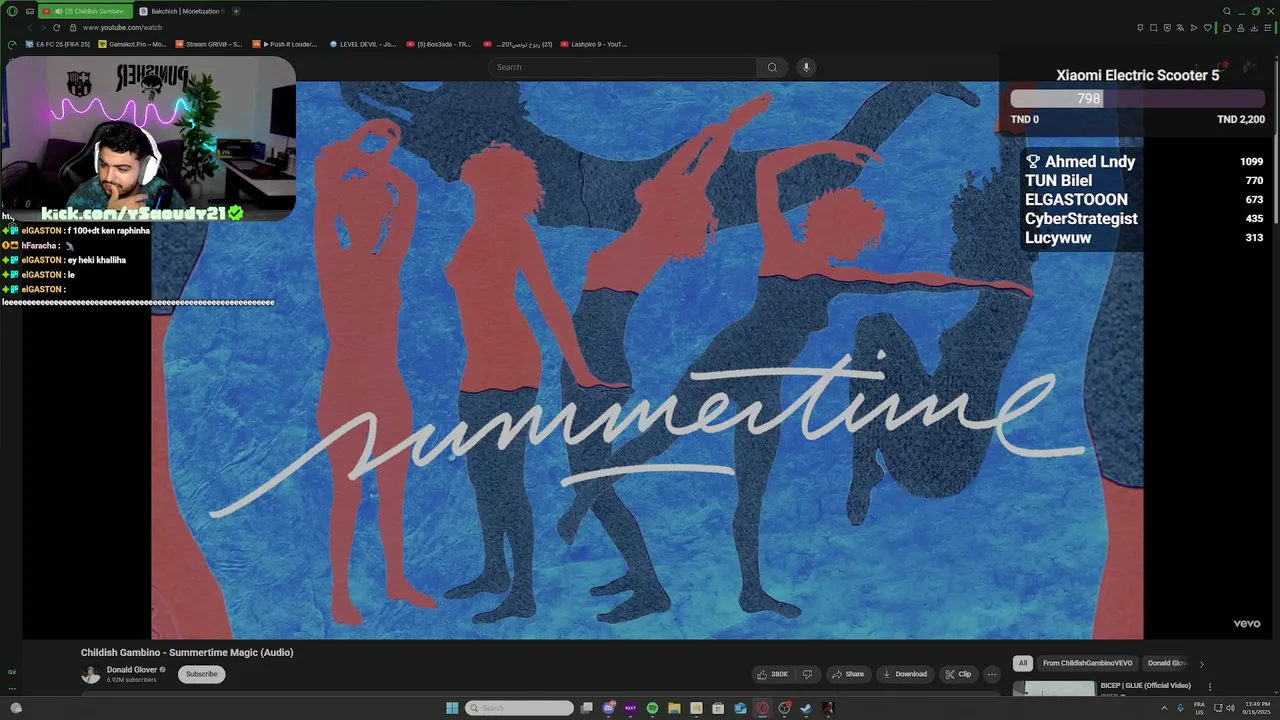Switch to the Bakchich Monetization tab
The width and height of the screenshot is (1280, 720).
point(180,11)
